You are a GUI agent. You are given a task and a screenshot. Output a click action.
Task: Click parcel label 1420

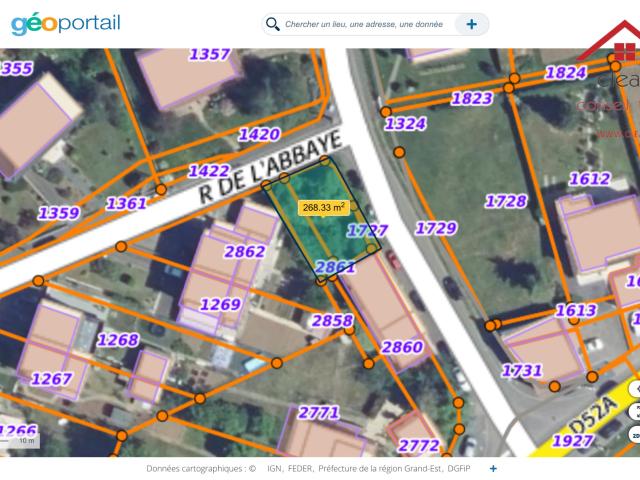click(260, 134)
